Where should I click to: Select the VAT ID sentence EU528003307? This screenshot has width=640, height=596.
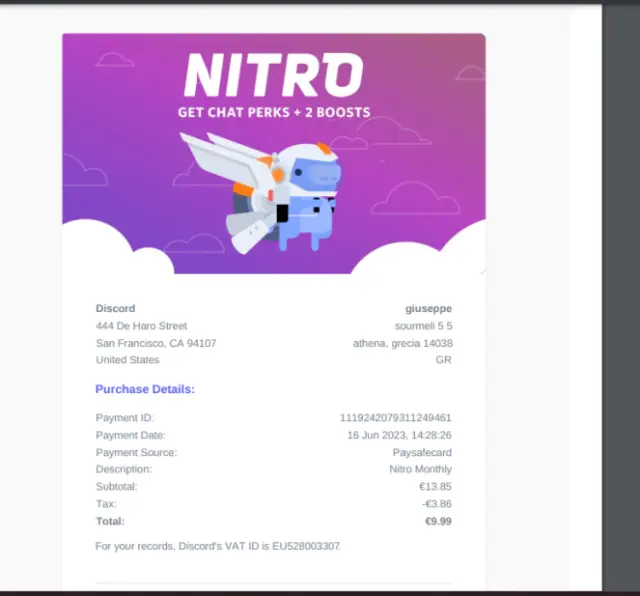pyautogui.click(x=218, y=546)
